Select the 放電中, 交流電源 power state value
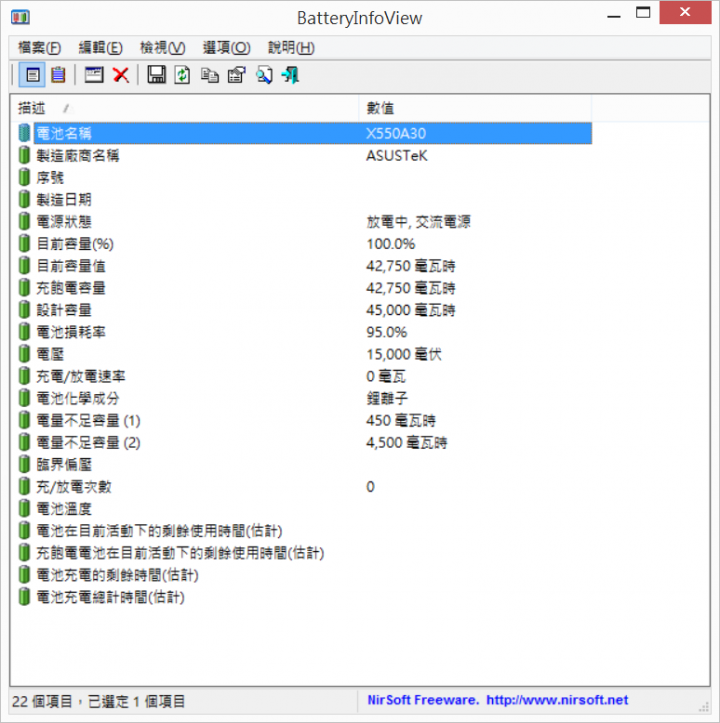 tap(418, 222)
